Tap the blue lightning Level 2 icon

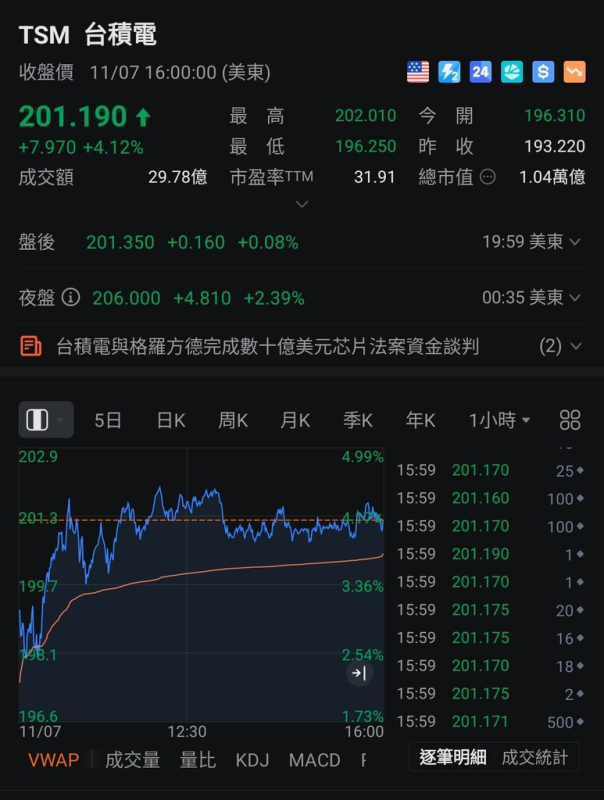(449, 72)
